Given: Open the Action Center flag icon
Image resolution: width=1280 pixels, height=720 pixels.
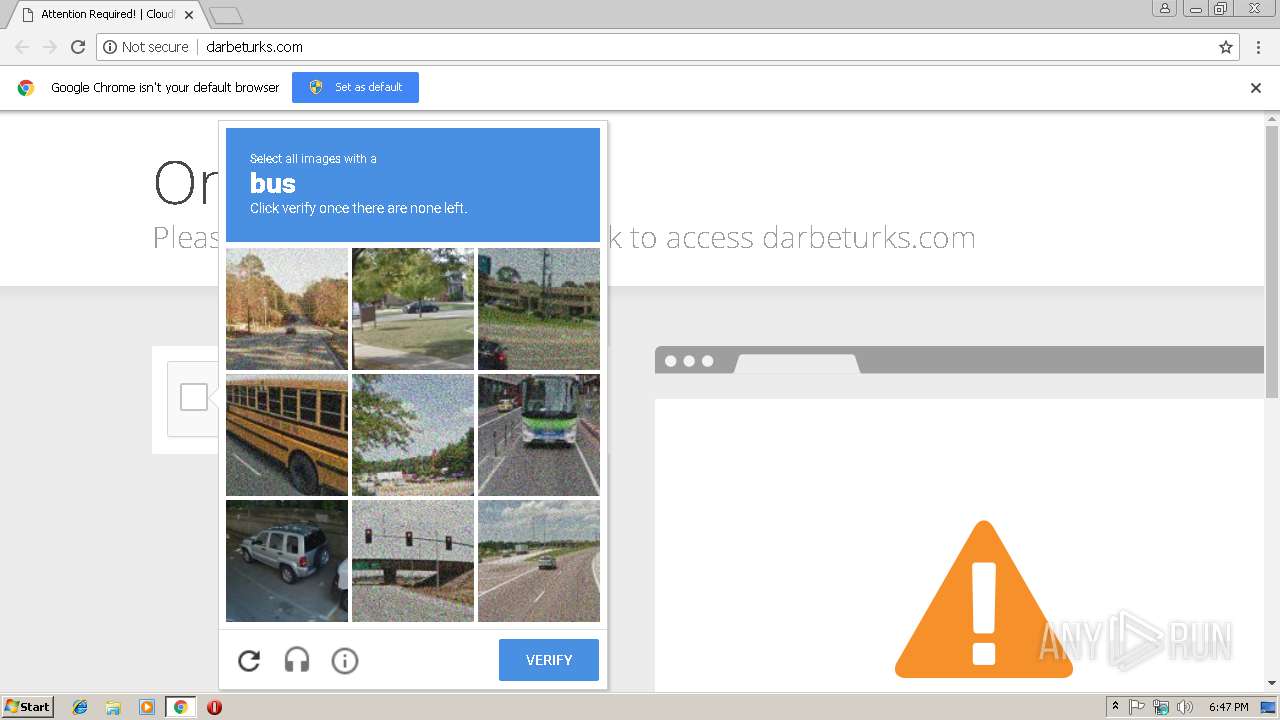Looking at the screenshot, I should point(1137,707).
